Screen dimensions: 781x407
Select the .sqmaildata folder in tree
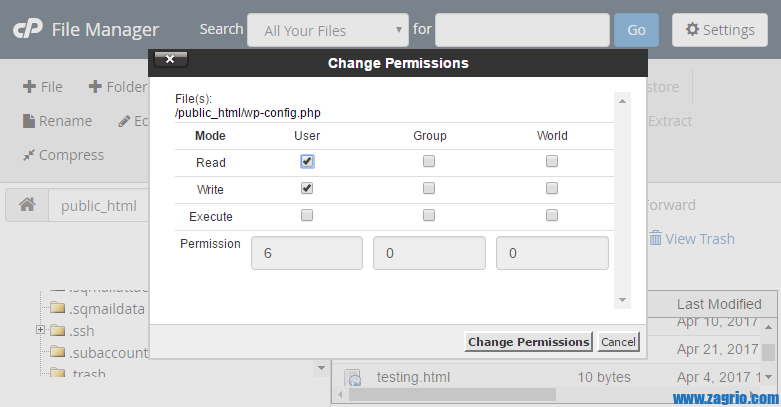coord(107,308)
